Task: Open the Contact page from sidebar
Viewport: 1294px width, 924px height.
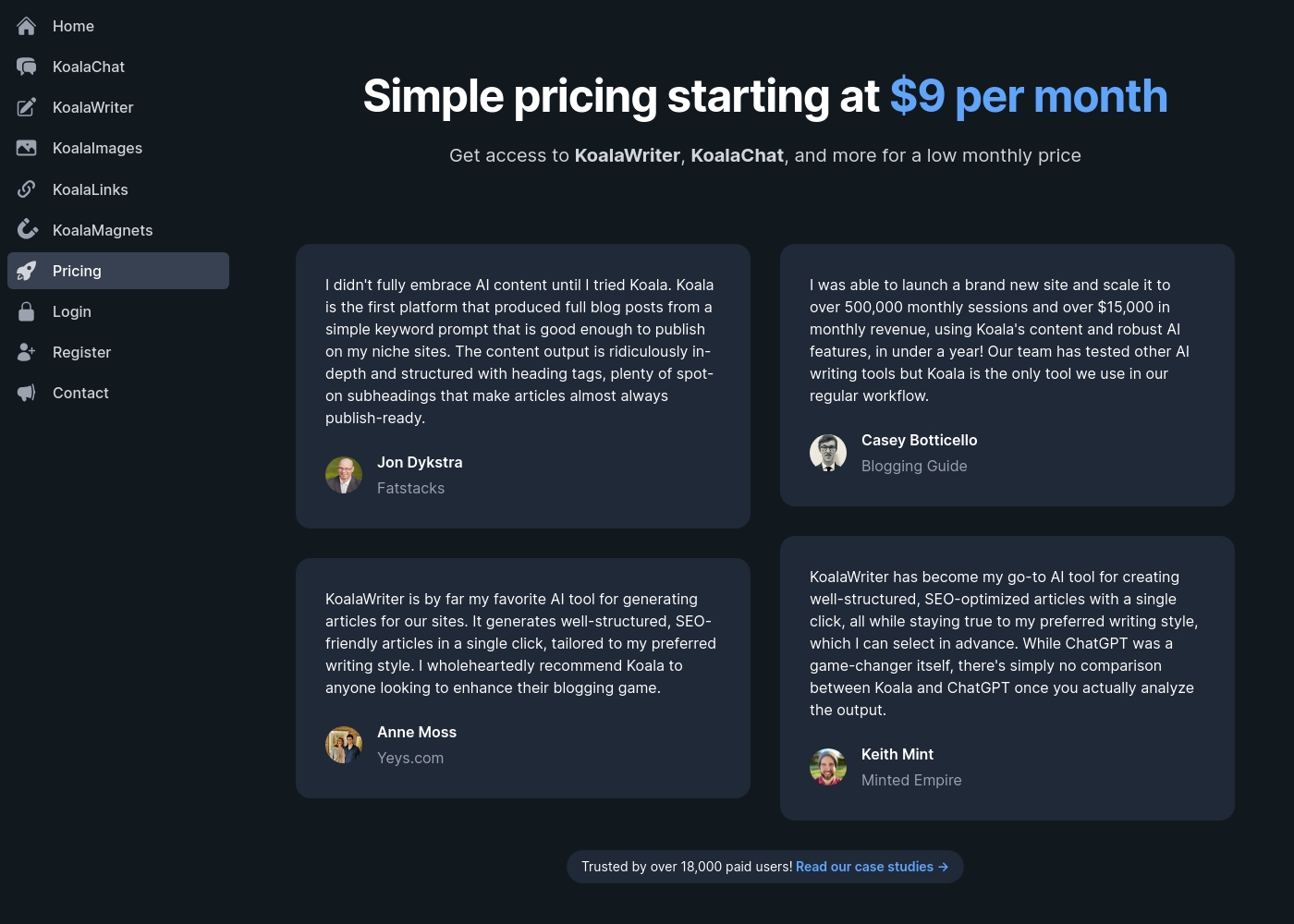Action: click(x=118, y=393)
